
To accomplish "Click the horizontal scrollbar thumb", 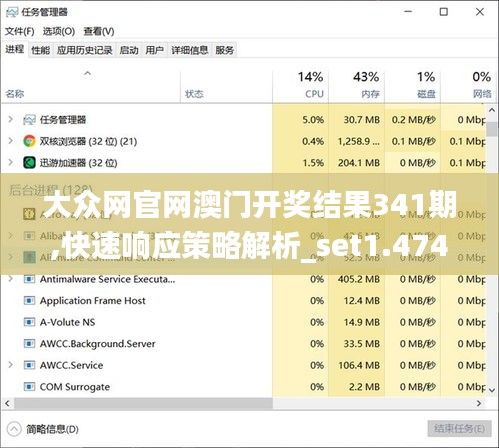I will coord(143,403).
